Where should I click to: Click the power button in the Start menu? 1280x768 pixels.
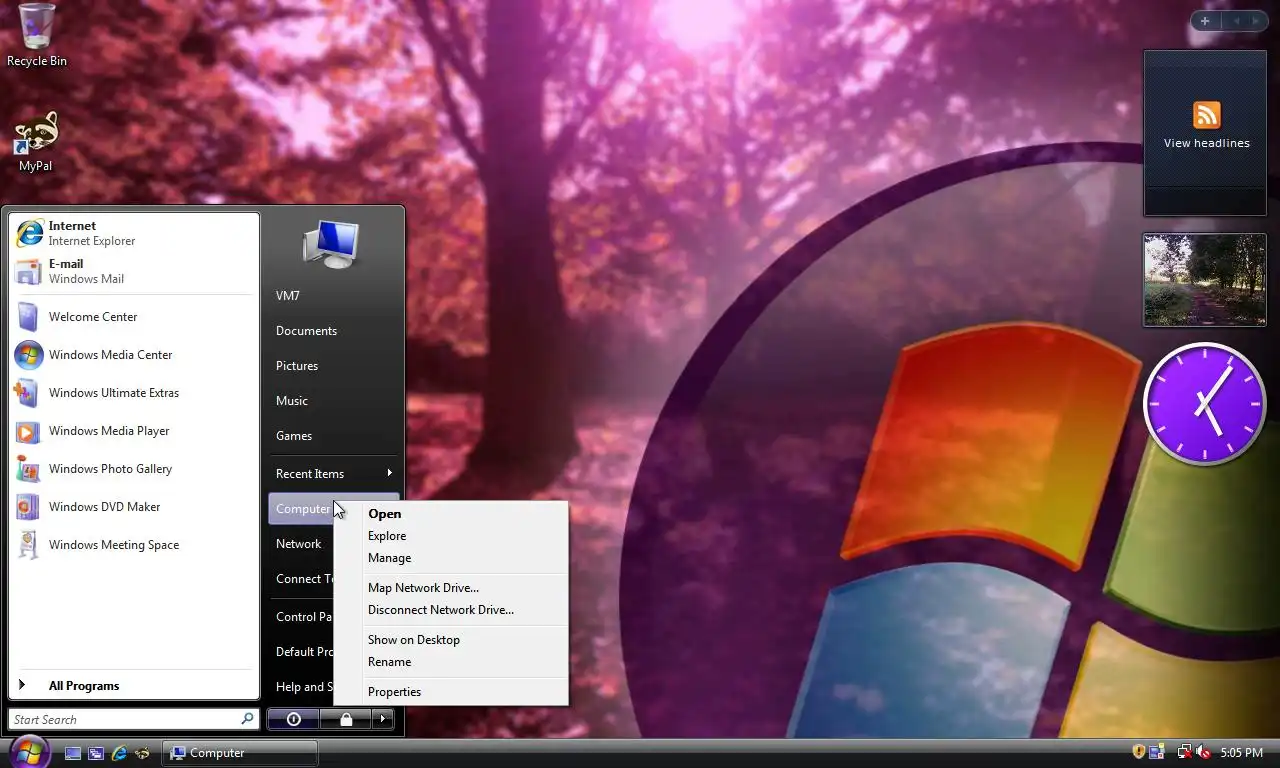pos(293,719)
